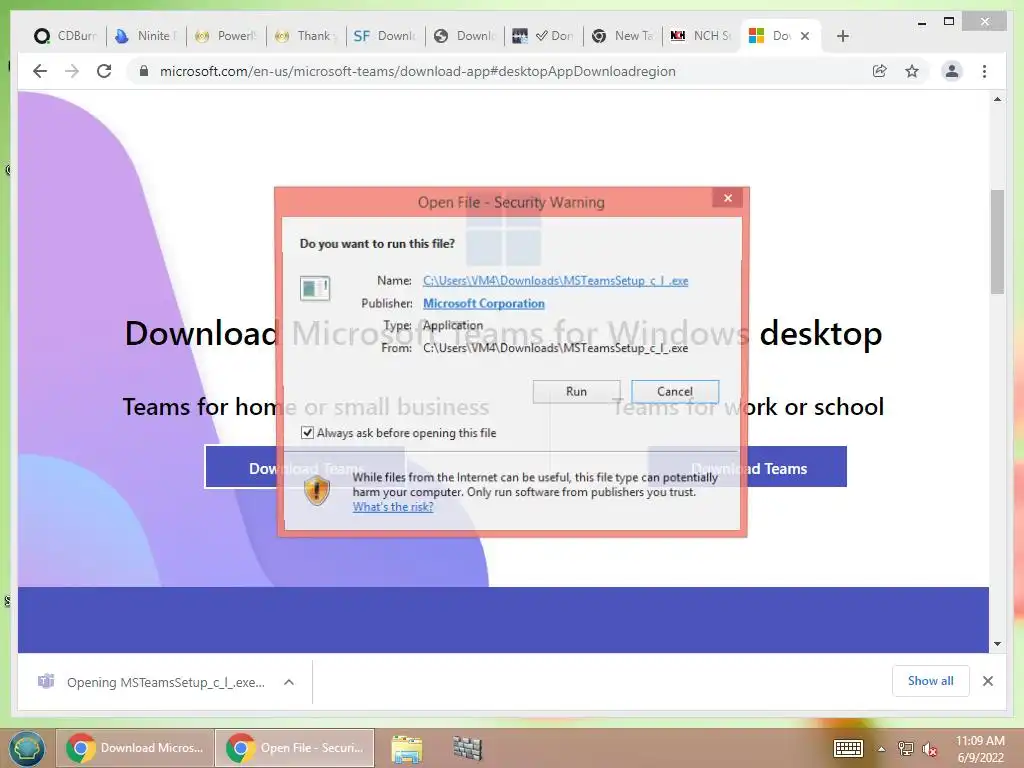
Task: Open the Start button orb
Action: pyautogui.click(x=26, y=748)
